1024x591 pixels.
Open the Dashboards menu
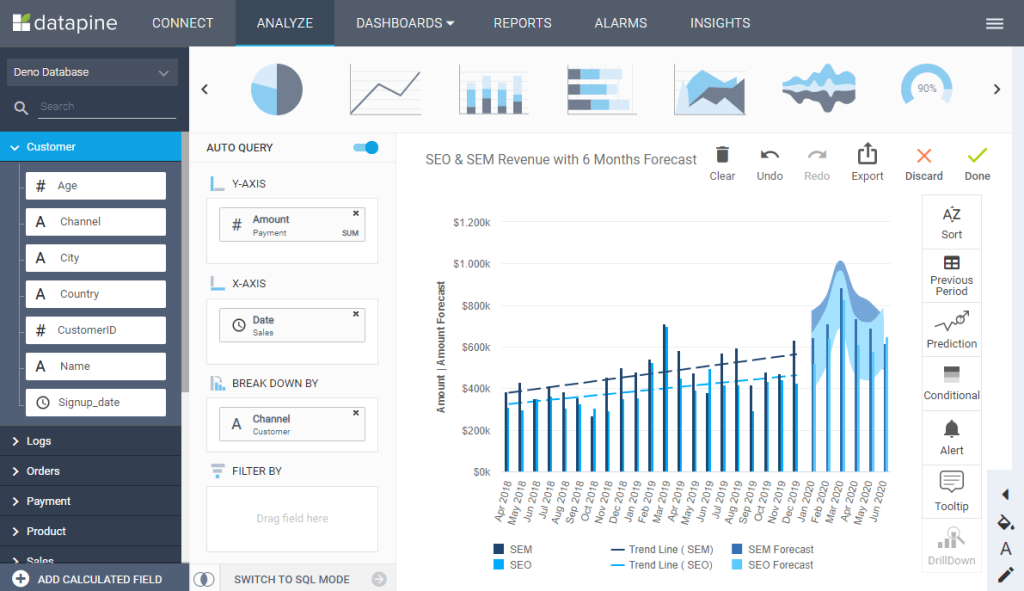pyautogui.click(x=404, y=23)
